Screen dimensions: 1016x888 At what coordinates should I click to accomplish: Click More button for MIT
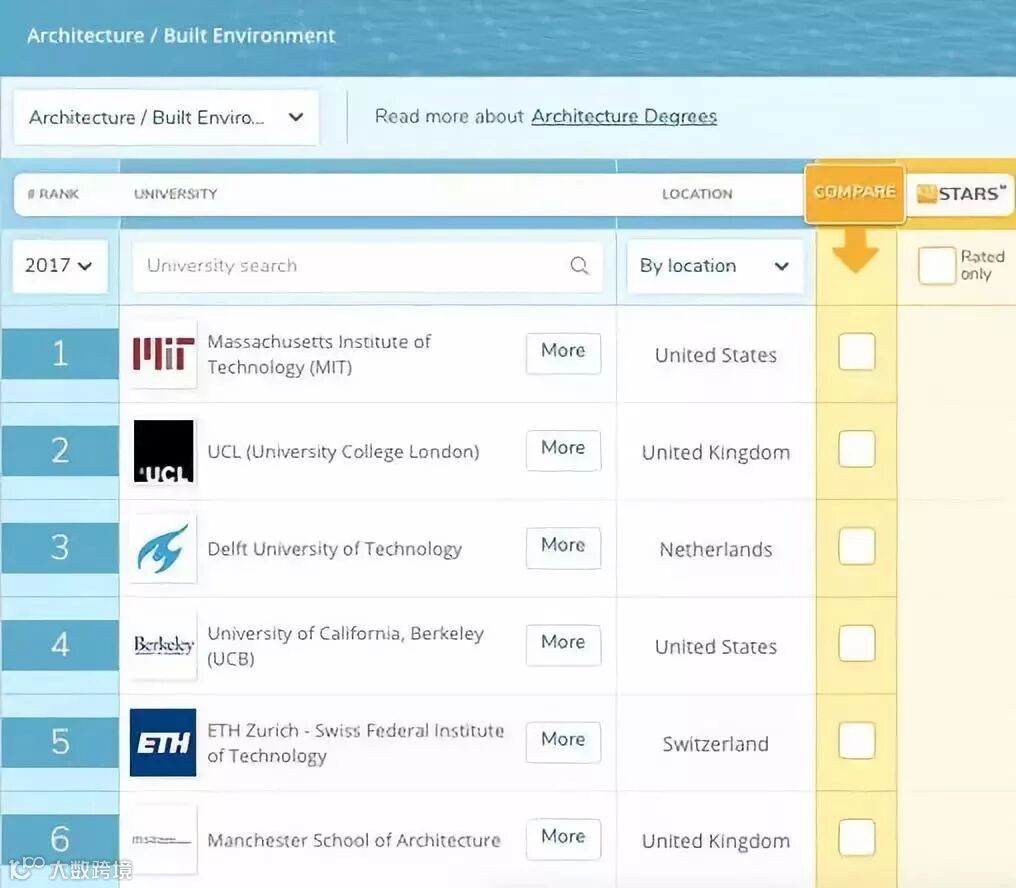tap(563, 353)
